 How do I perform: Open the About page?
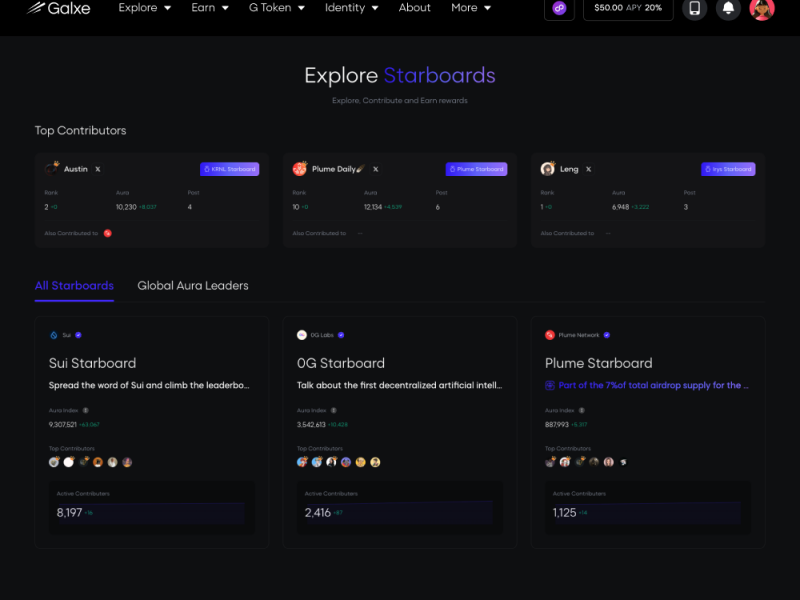tap(414, 8)
